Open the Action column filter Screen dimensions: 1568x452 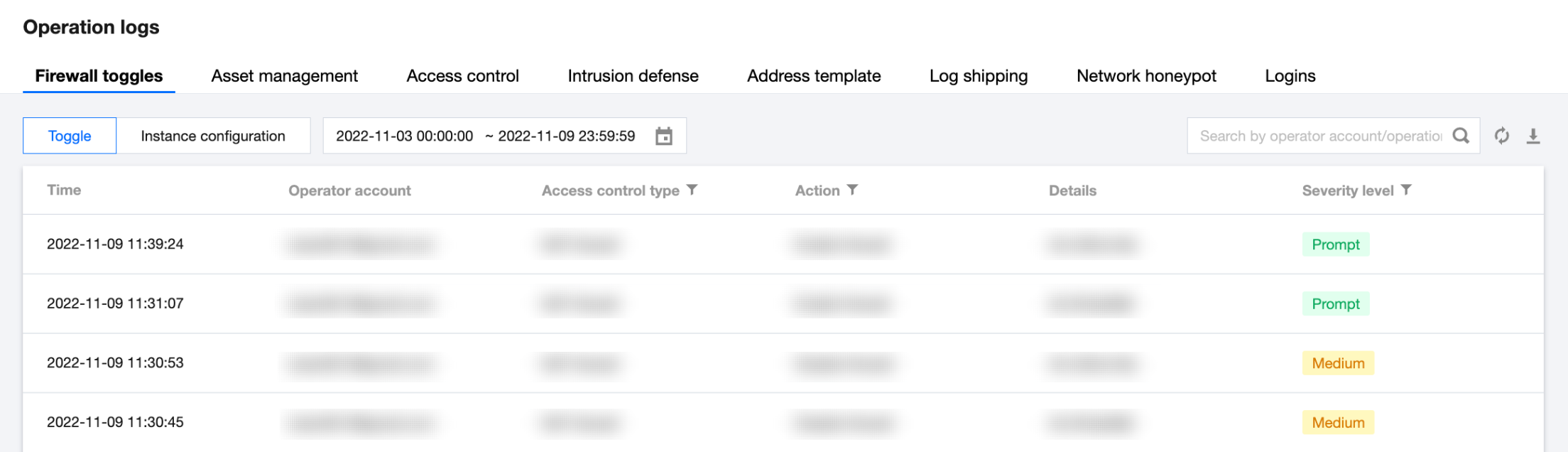click(853, 190)
